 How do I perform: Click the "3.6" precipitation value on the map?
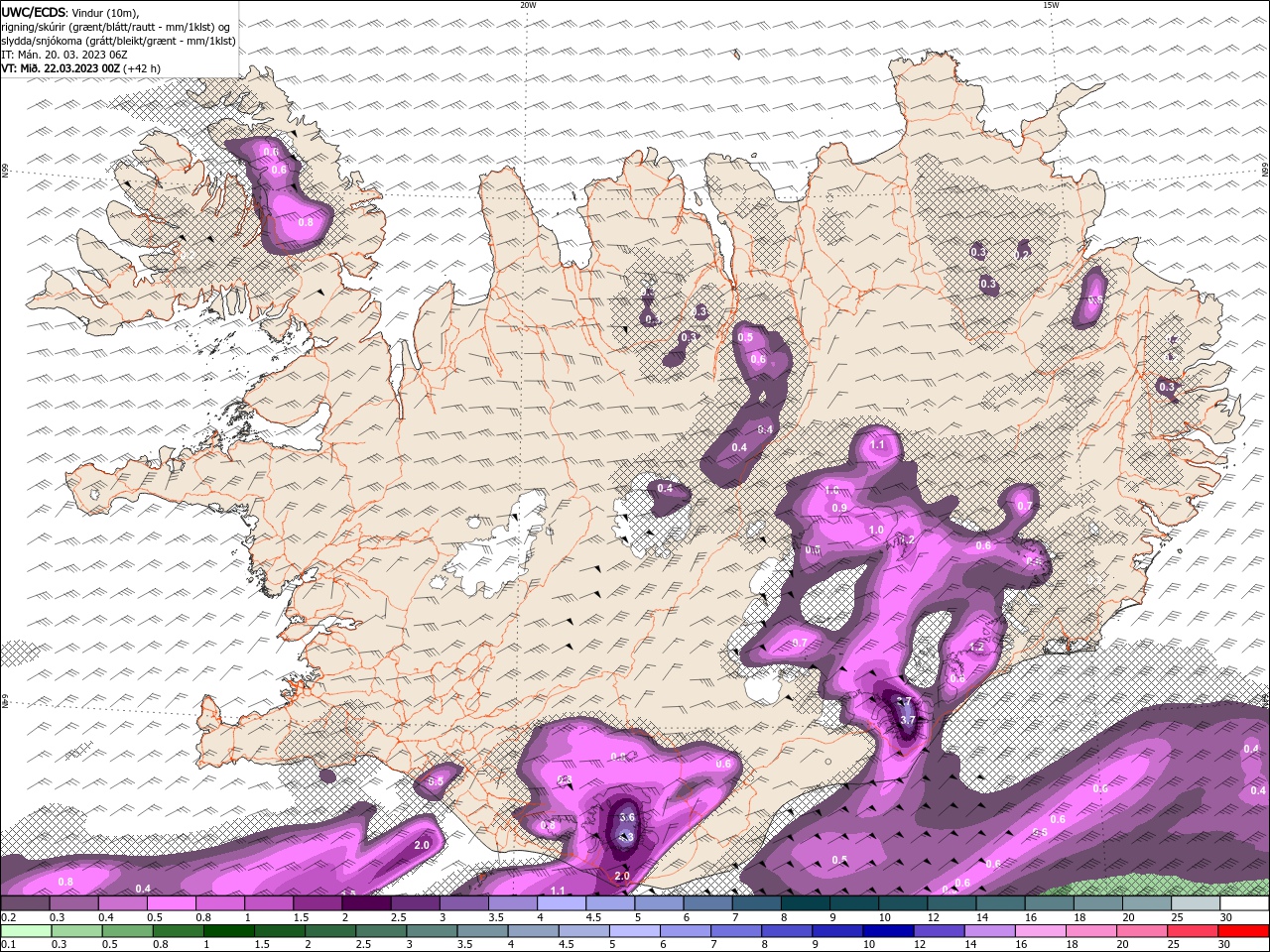pos(627,817)
